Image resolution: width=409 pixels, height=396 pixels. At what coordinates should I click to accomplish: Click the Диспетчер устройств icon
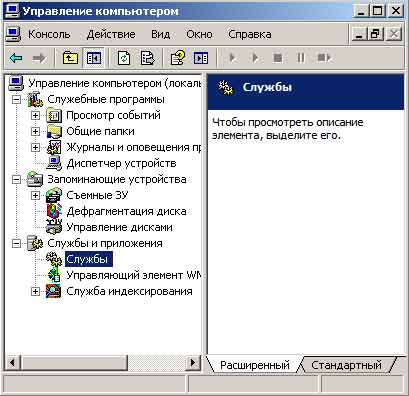coord(54,163)
